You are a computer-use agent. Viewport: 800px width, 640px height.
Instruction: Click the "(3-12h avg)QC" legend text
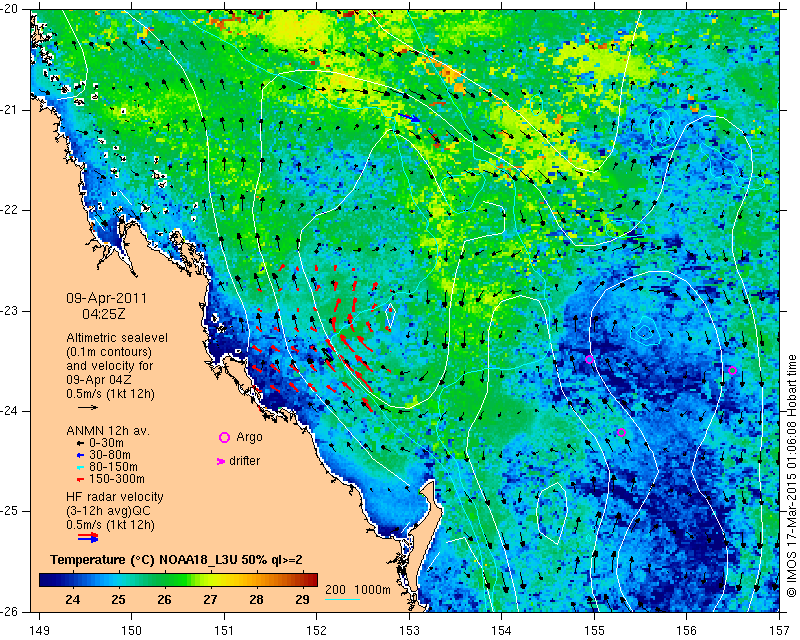coord(108,511)
